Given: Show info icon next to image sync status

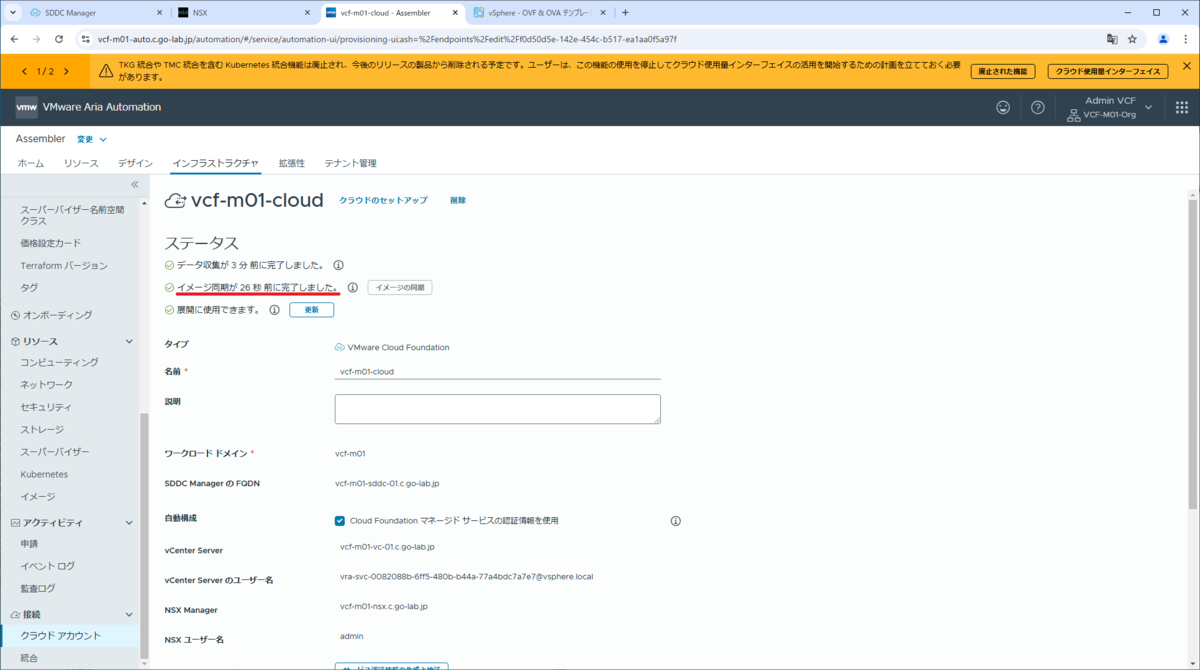Looking at the screenshot, I should click(352, 287).
